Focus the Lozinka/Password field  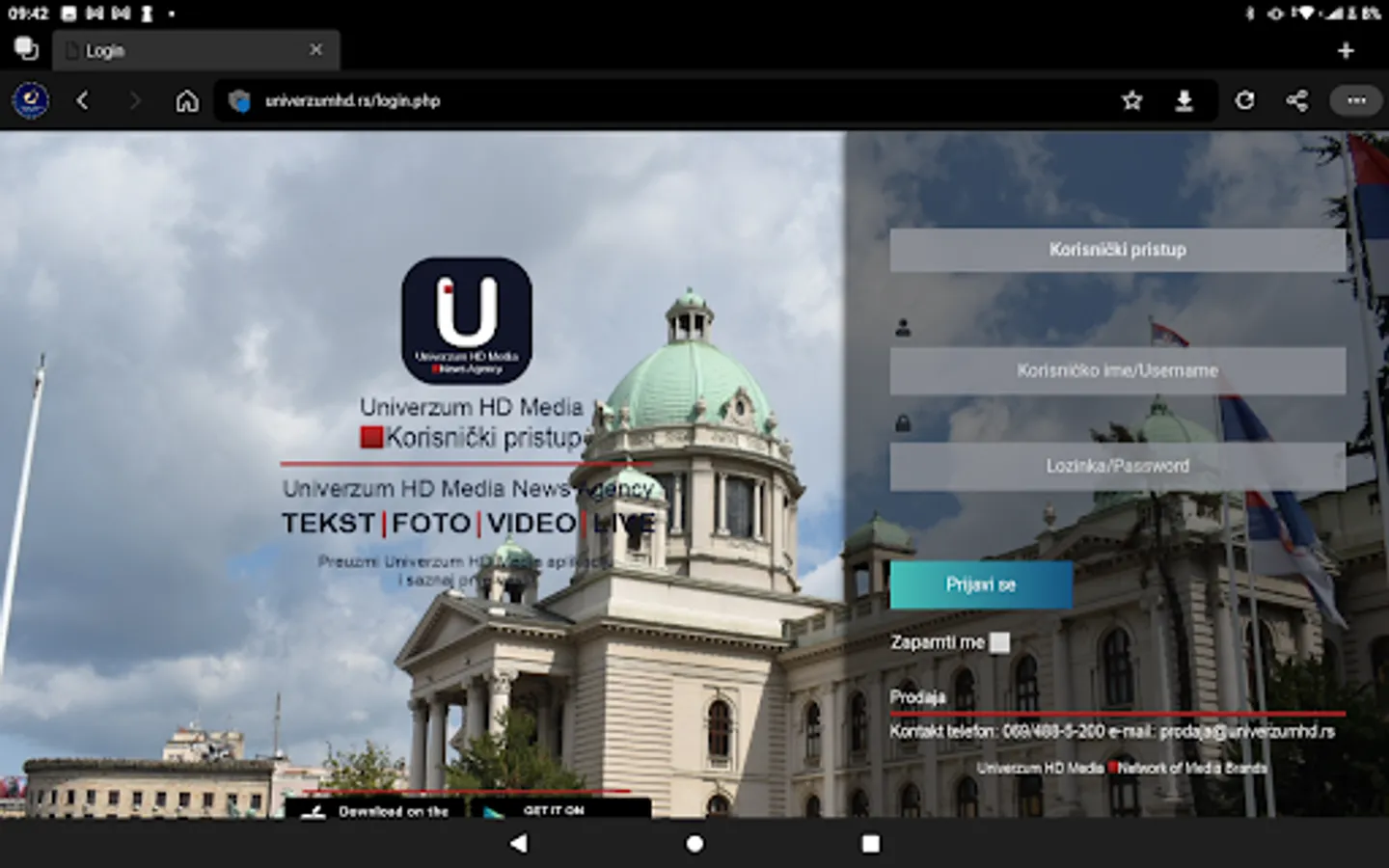(1117, 466)
